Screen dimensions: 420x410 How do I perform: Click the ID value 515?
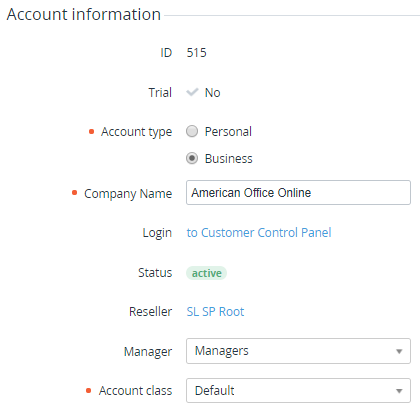click(x=196, y=53)
